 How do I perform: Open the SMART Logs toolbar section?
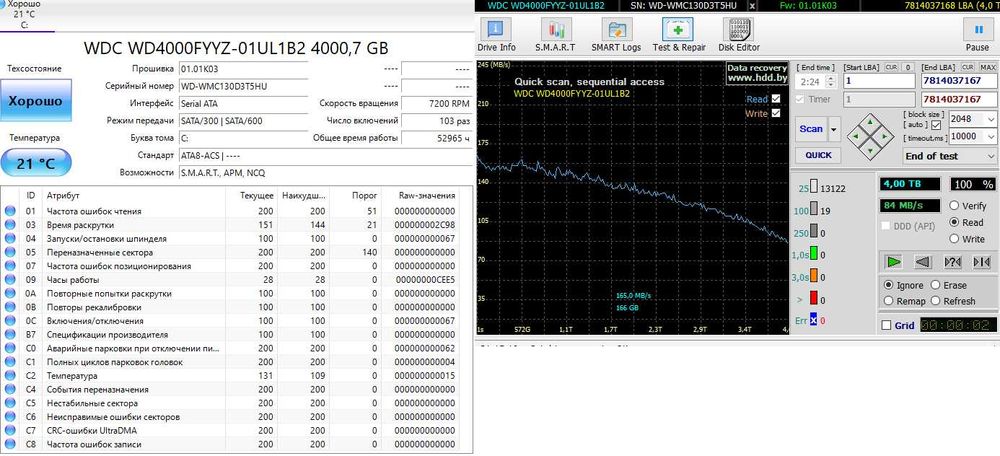[616, 34]
